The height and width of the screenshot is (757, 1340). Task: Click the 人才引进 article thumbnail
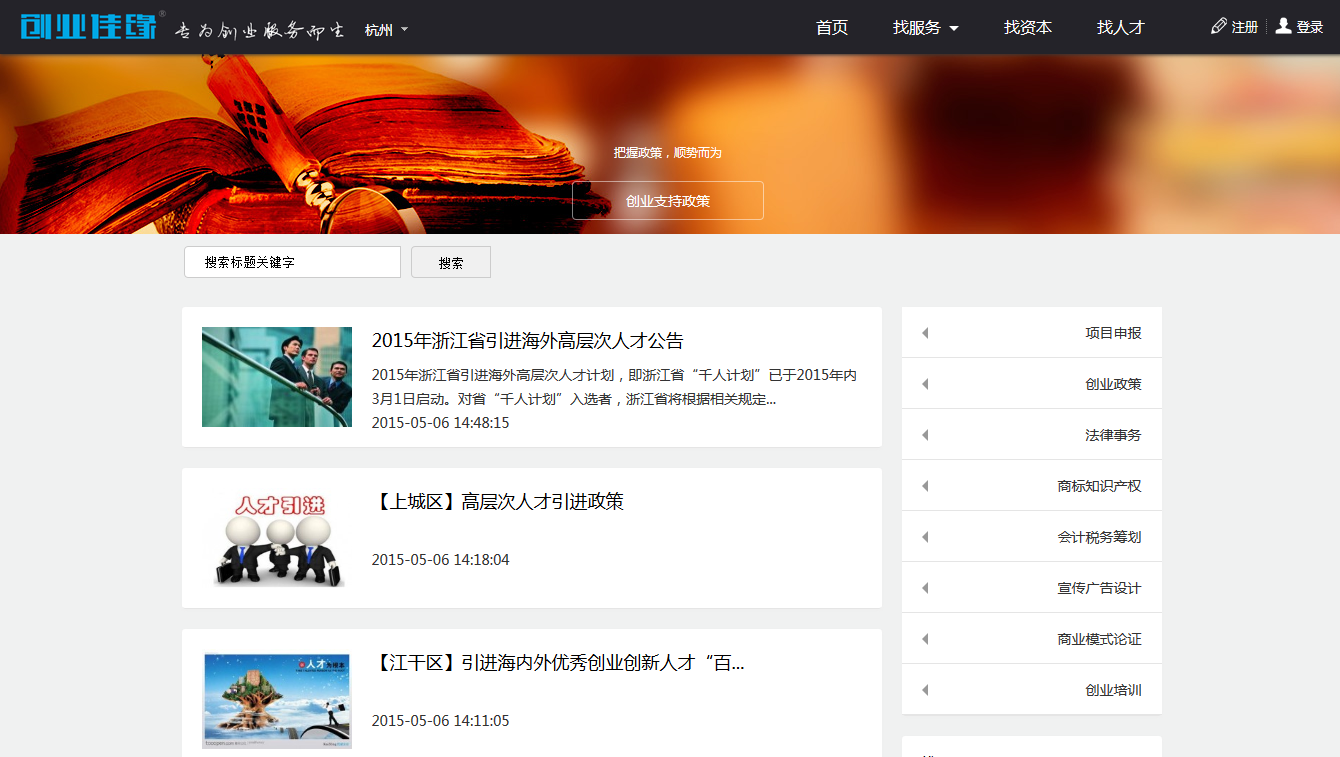(x=277, y=538)
